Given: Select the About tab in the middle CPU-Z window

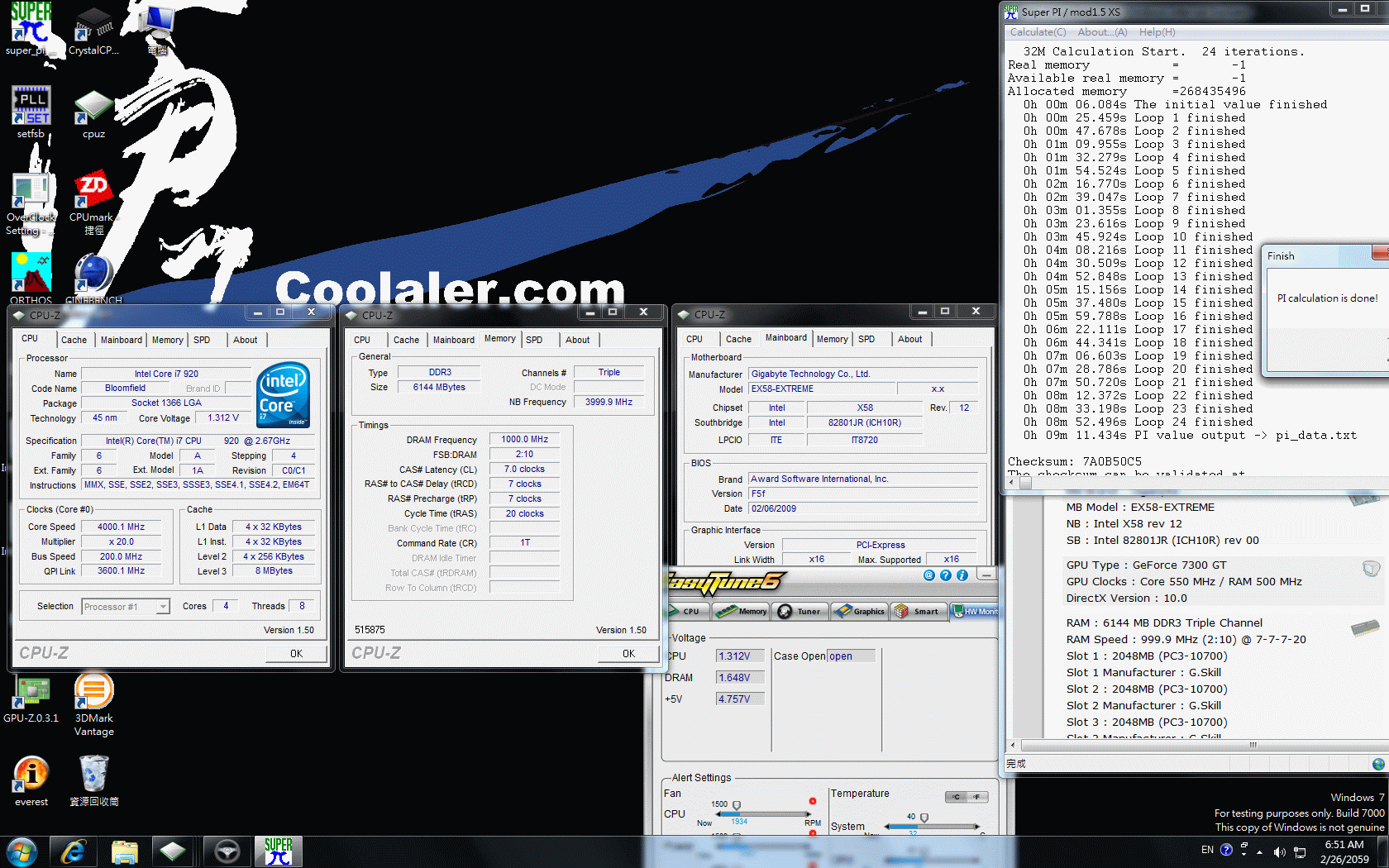Looking at the screenshot, I should pyautogui.click(x=578, y=340).
